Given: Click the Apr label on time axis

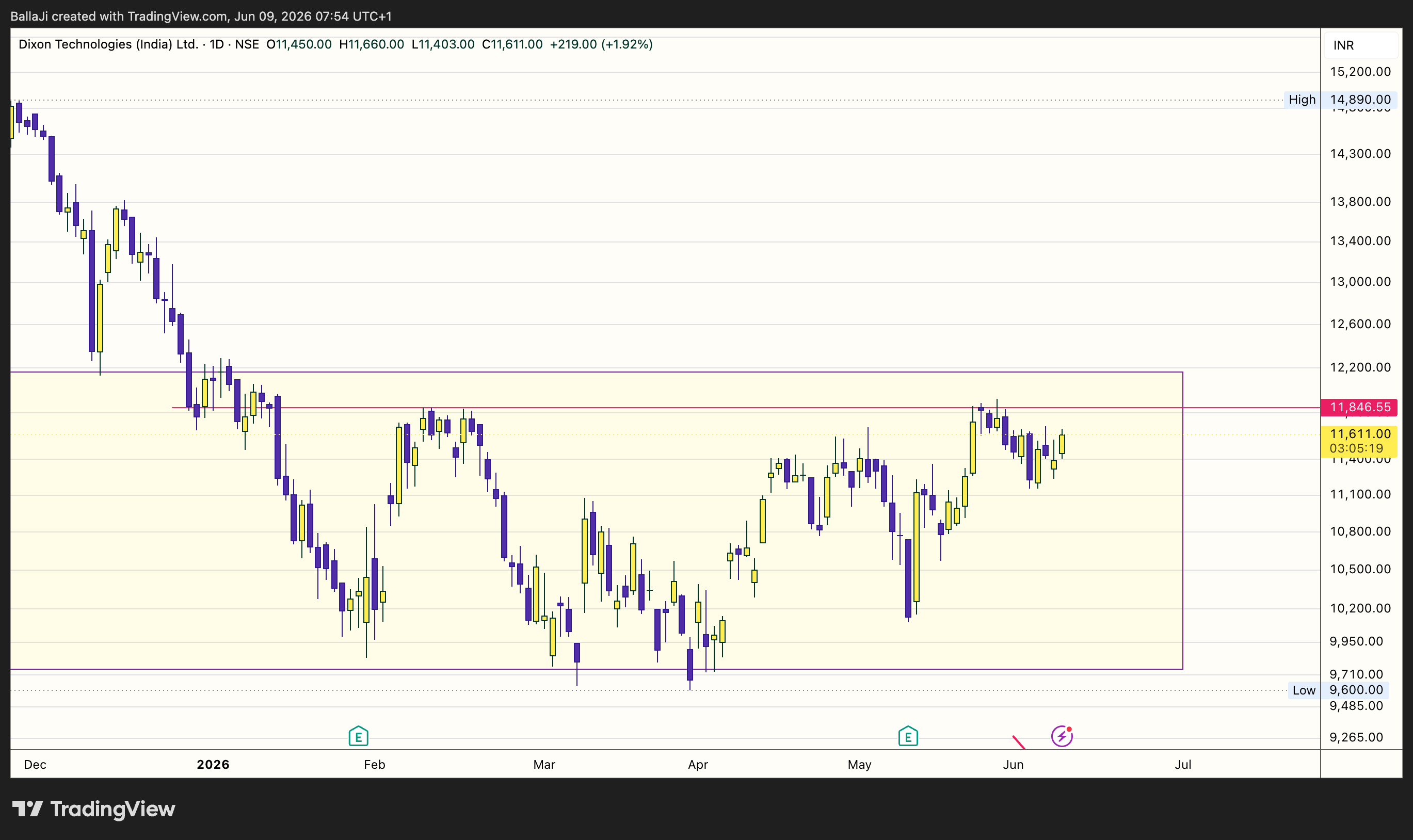Looking at the screenshot, I should pyautogui.click(x=698, y=765).
